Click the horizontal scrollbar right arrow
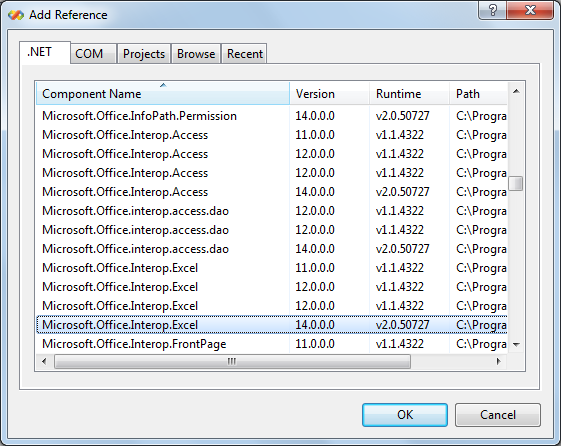Image resolution: width=561 pixels, height=446 pixels. 498,362
